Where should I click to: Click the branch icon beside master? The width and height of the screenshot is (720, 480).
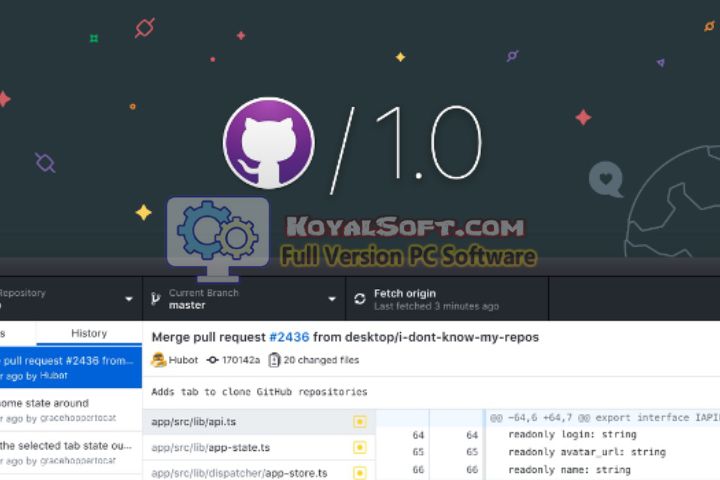[x=156, y=299]
